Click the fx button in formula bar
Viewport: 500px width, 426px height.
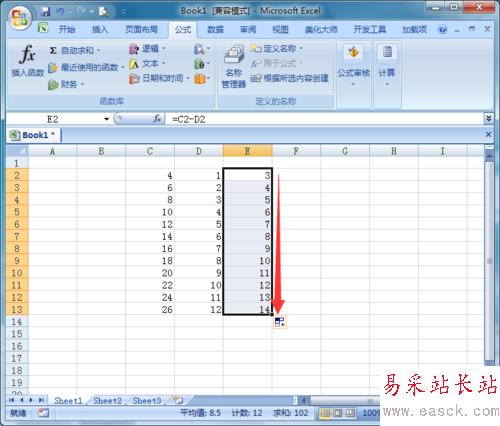pyautogui.click(x=157, y=119)
